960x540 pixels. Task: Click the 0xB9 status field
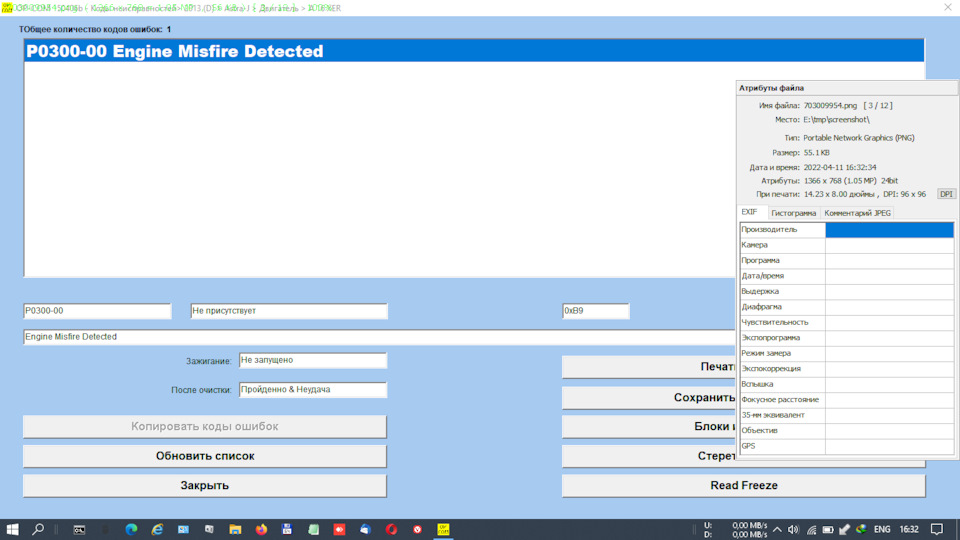pyautogui.click(x=595, y=311)
